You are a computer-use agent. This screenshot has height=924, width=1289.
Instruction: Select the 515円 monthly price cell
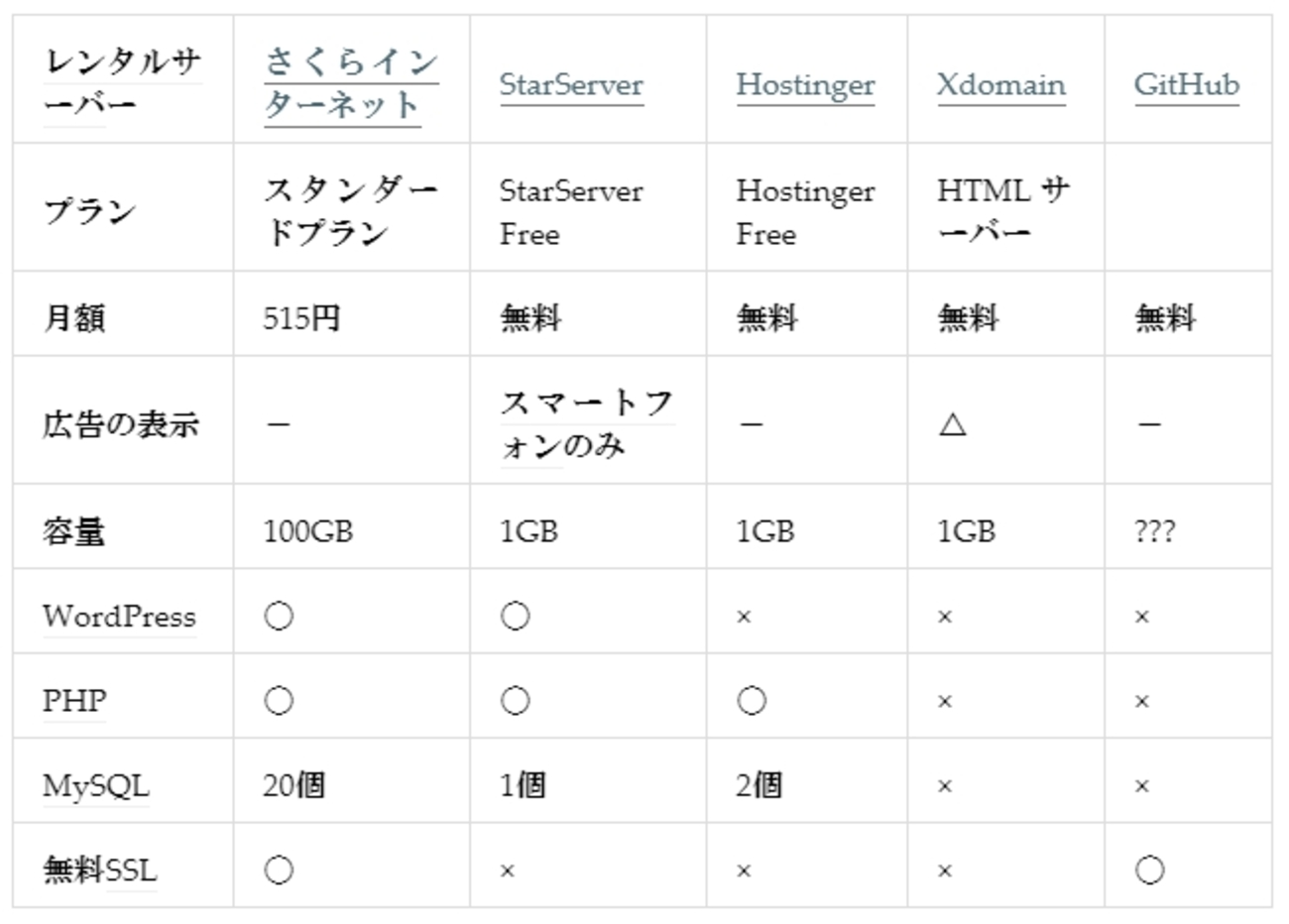pos(301,318)
